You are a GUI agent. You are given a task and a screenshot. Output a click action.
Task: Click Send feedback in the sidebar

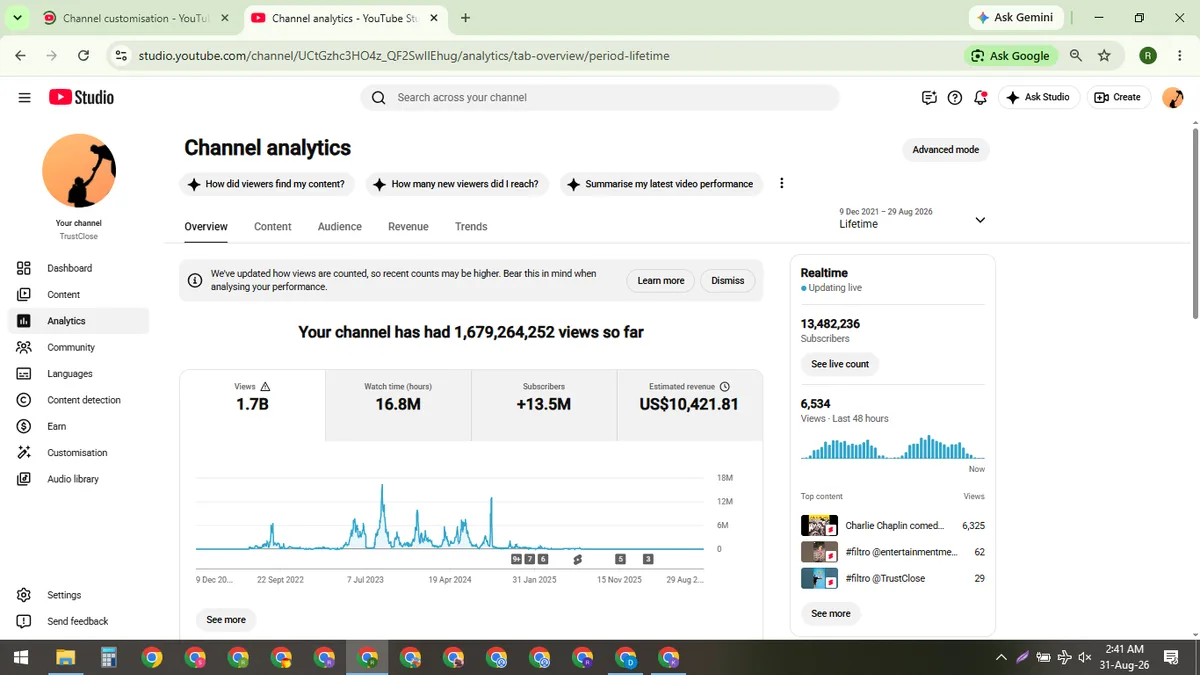78,621
